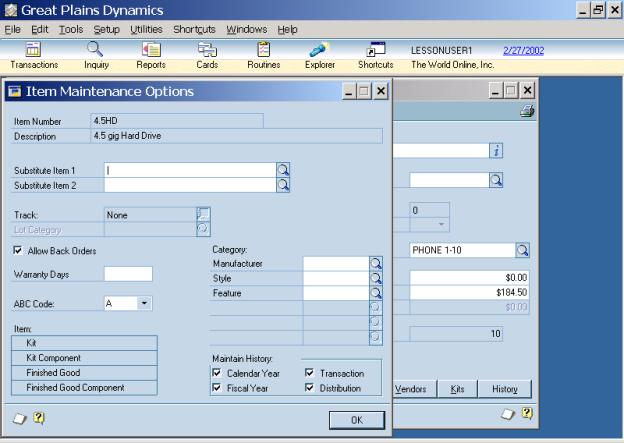This screenshot has width=624, height=443.
Task: Click the help icon in the back window
Action: (x=526, y=414)
